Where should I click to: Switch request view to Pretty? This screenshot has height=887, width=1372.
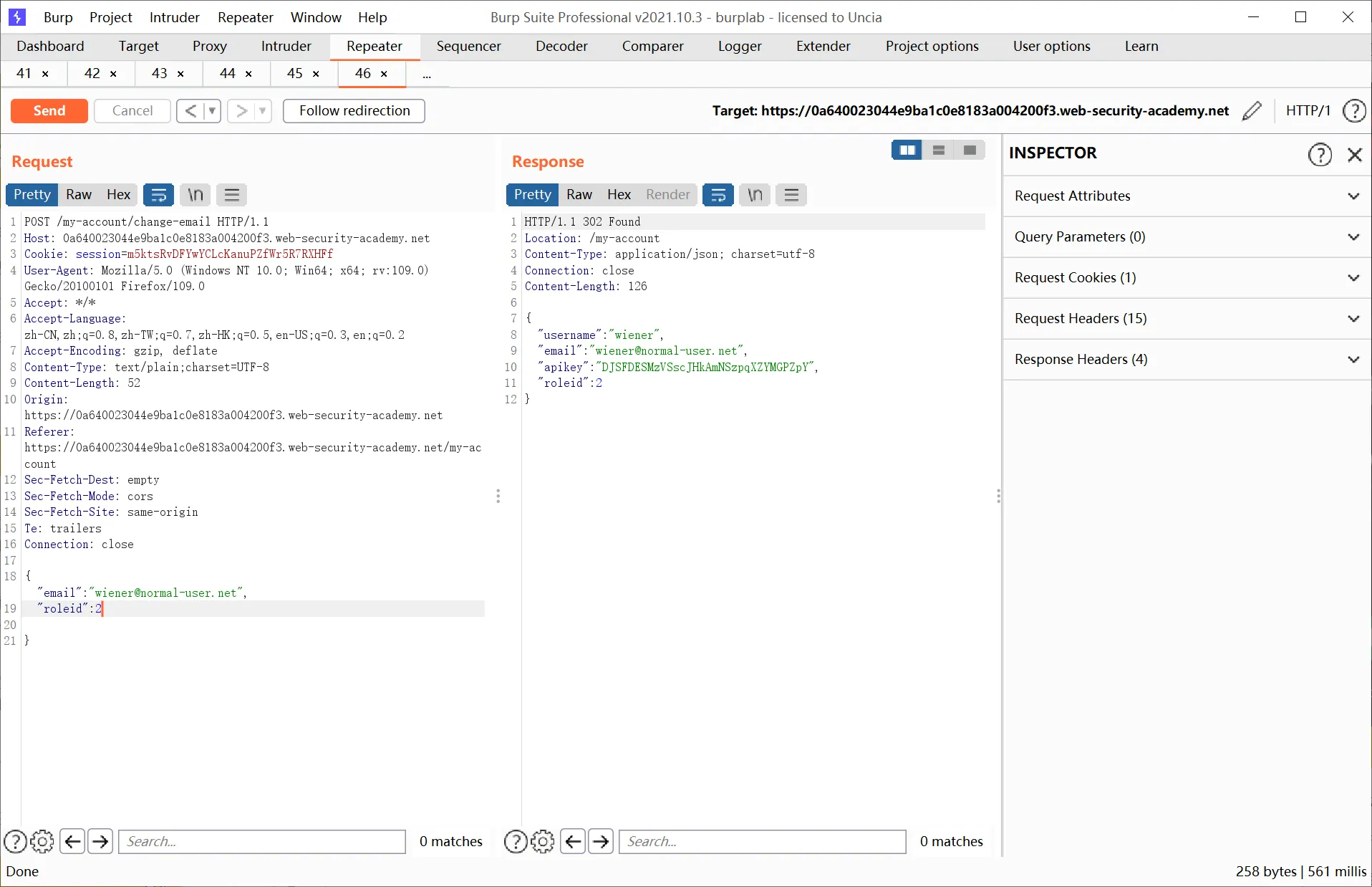pyautogui.click(x=32, y=195)
